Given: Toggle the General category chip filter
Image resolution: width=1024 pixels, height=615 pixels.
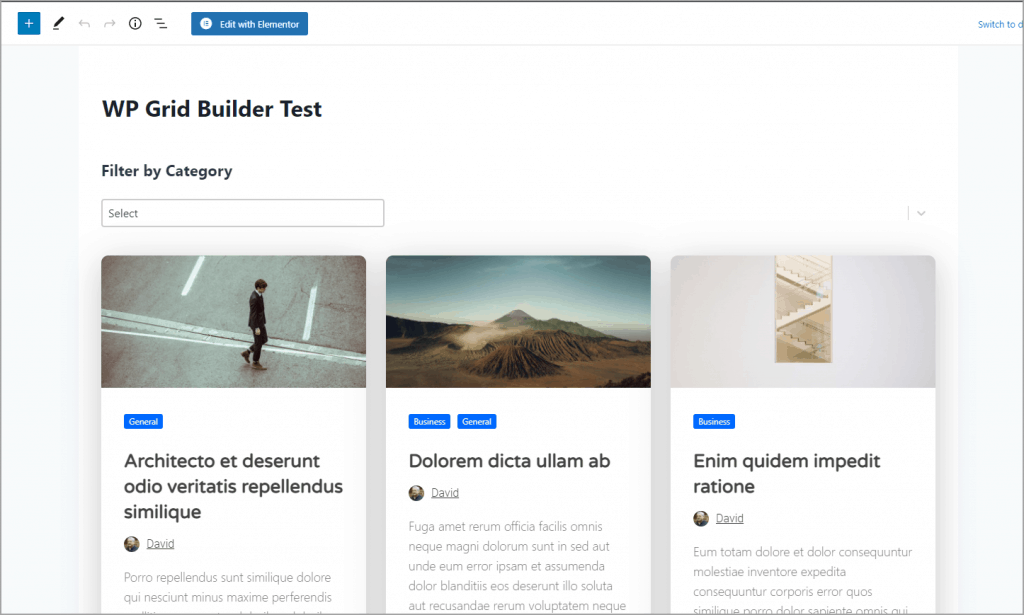Looking at the screenshot, I should pos(143,421).
